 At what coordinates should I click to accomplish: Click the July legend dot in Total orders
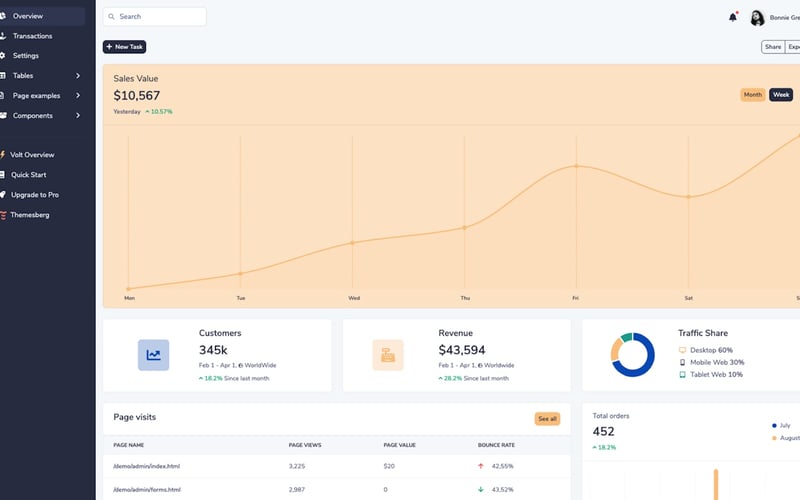coord(774,426)
